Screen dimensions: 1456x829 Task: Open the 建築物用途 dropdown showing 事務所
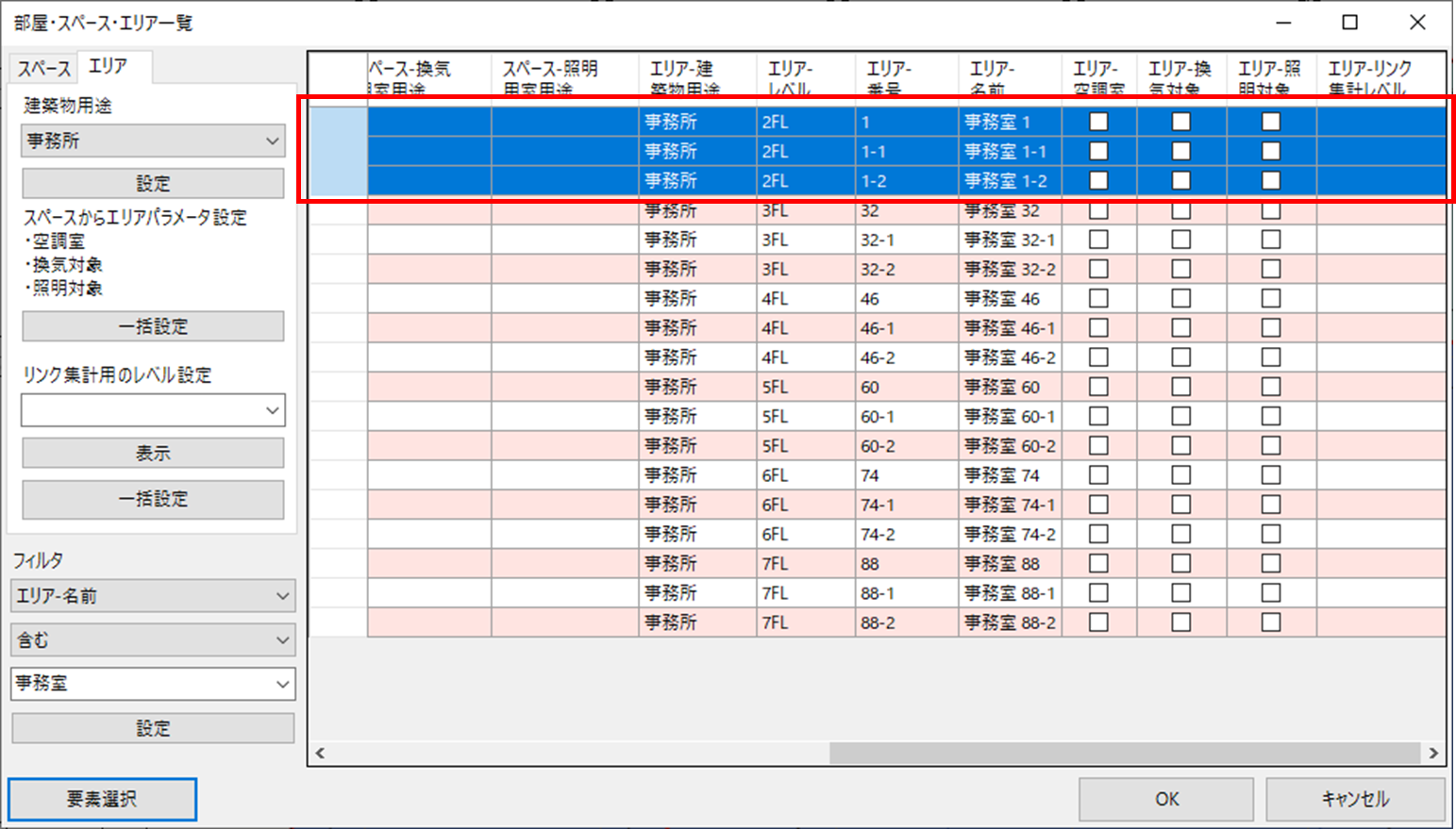(x=153, y=141)
